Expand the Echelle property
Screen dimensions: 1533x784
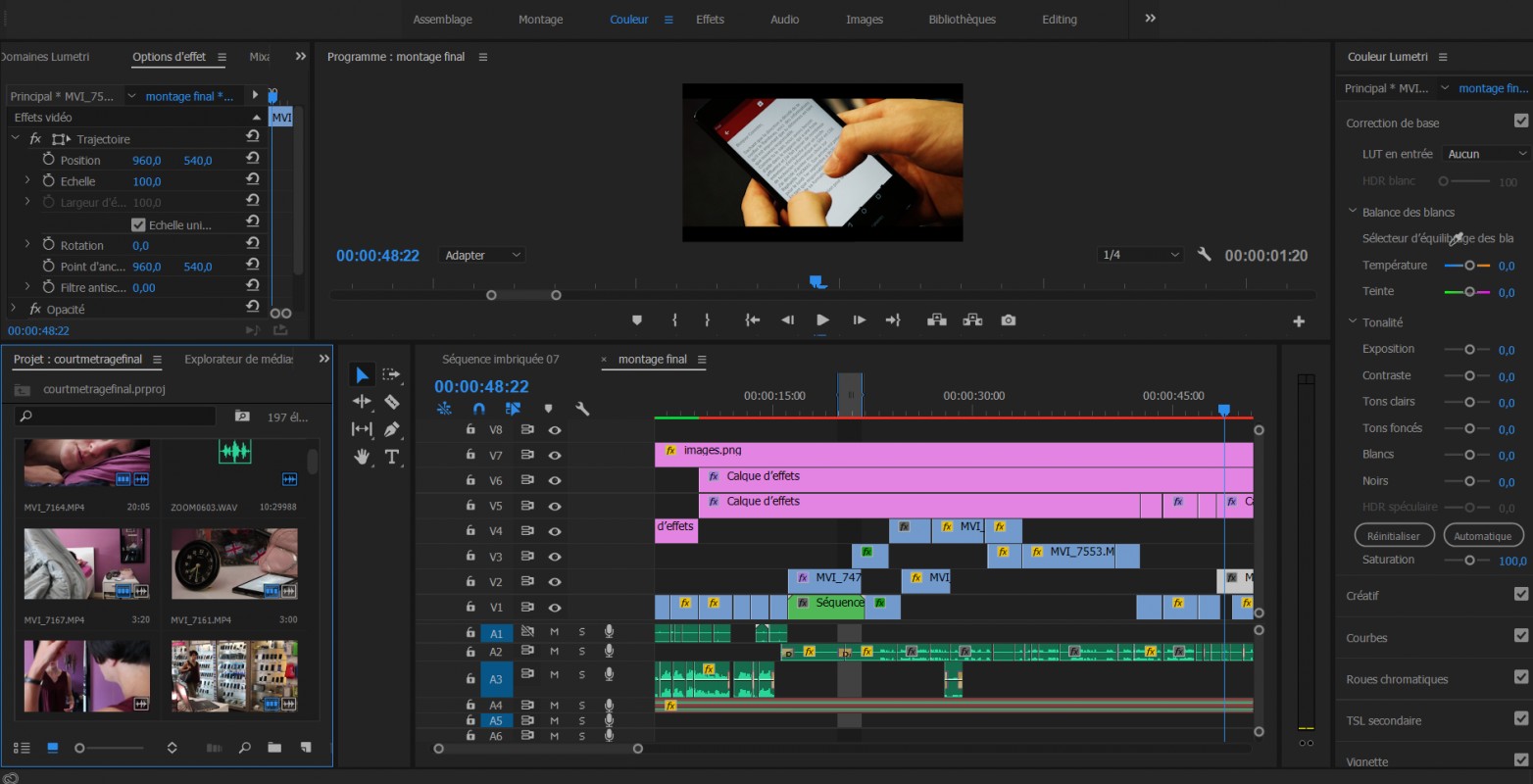(27, 180)
